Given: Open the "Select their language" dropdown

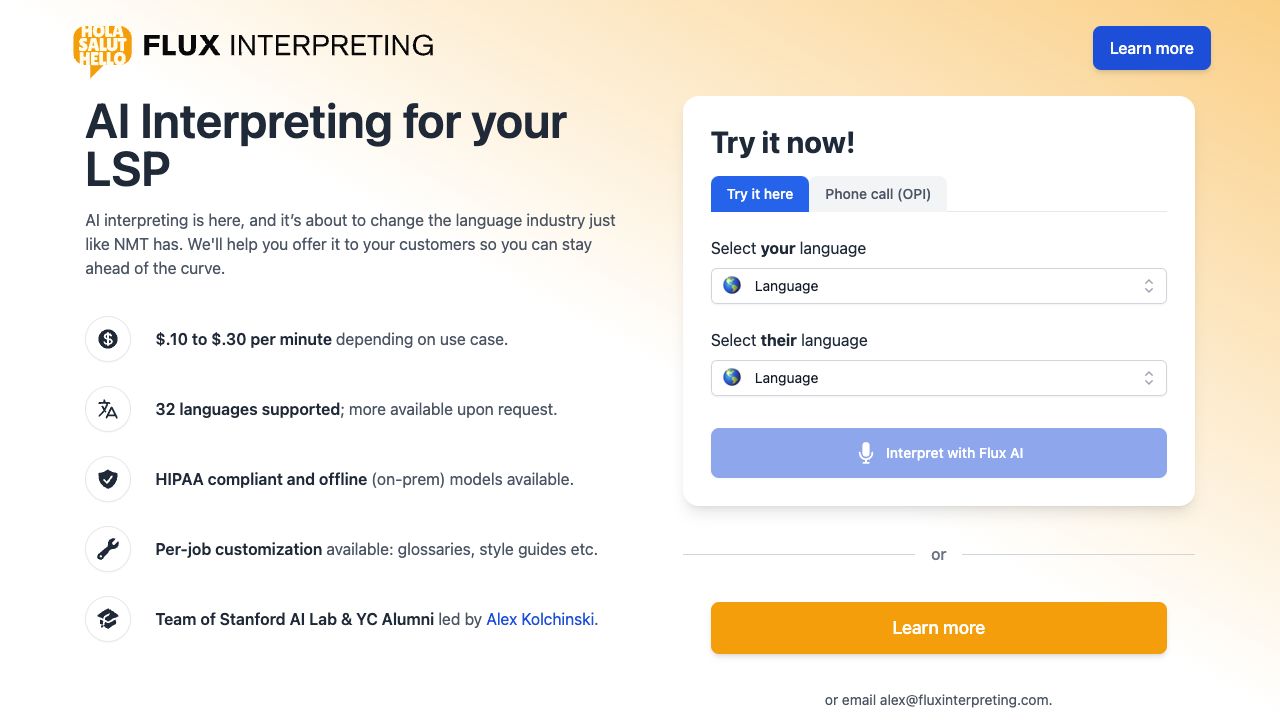Looking at the screenshot, I should click(x=938, y=378).
